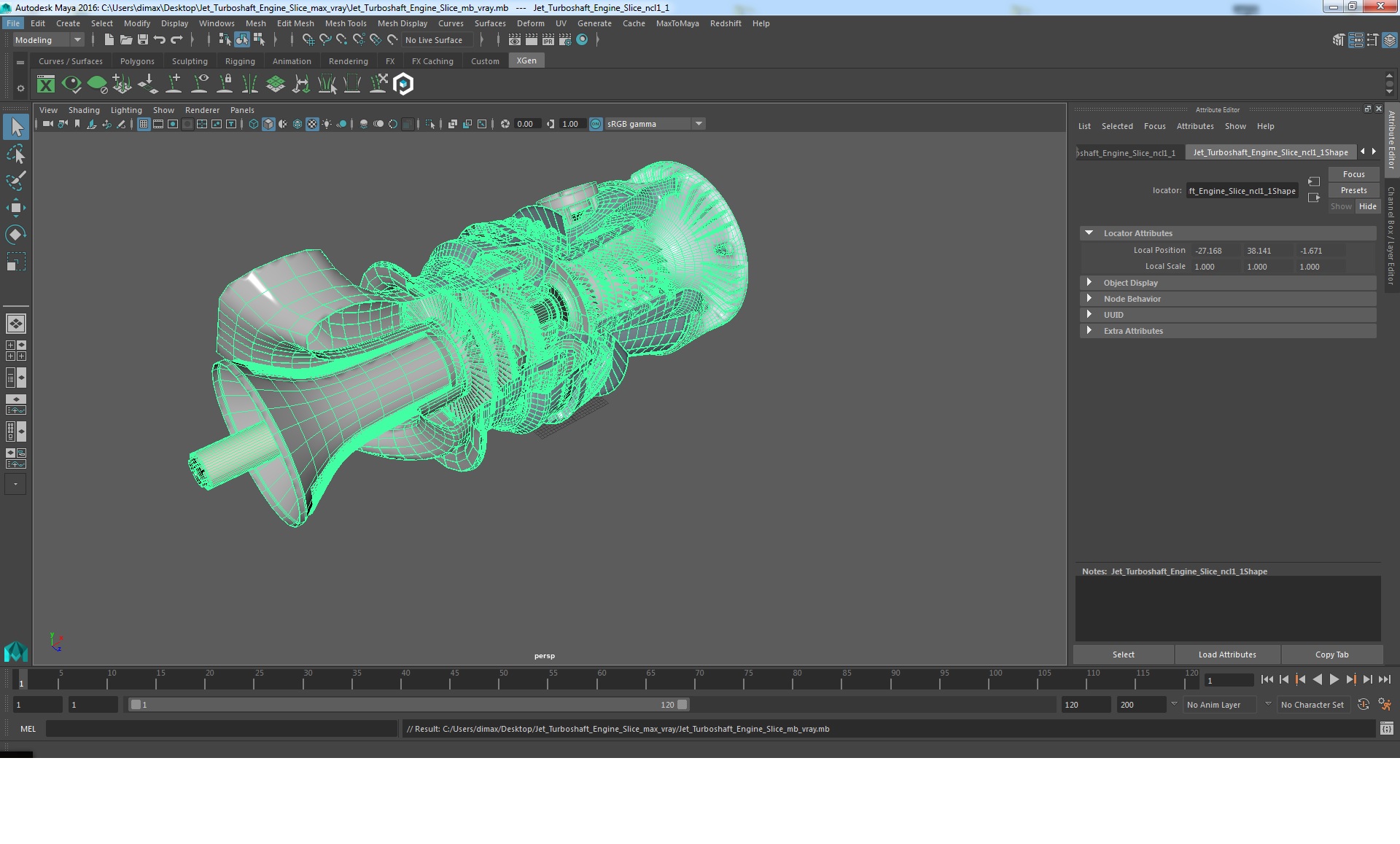Screen dimensions: 1400x844
Task: Toggle auto keyframe at timeline right
Action: click(x=1363, y=705)
